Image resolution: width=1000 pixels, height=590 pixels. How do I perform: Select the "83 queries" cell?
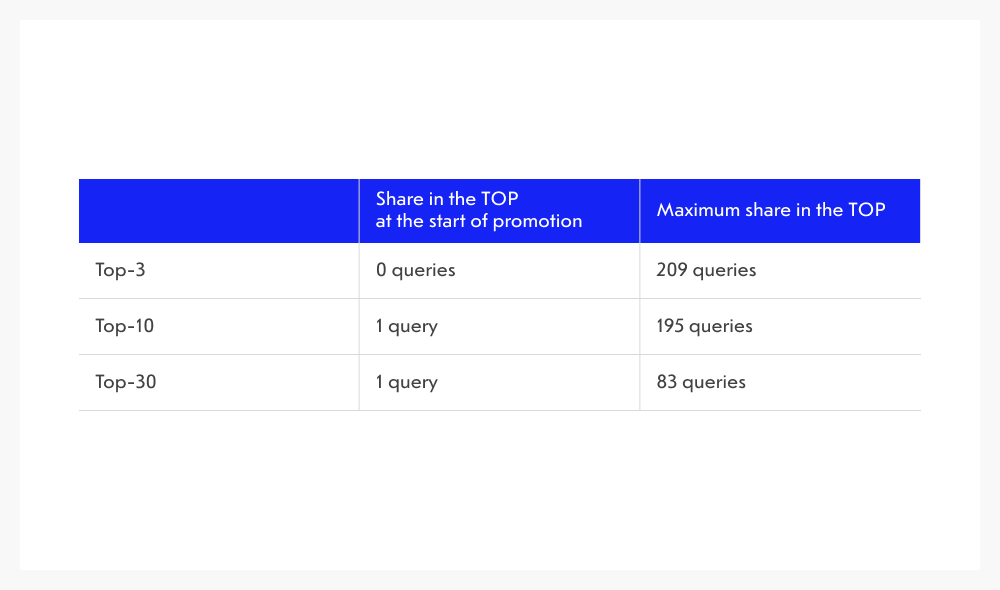point(701,382)
